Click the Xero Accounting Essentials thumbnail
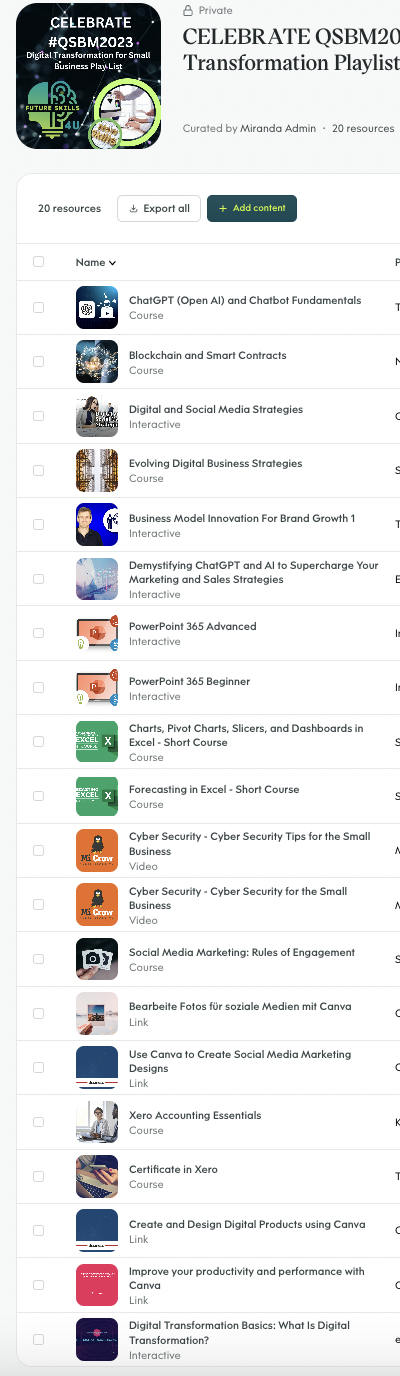 pos(97,1122)
